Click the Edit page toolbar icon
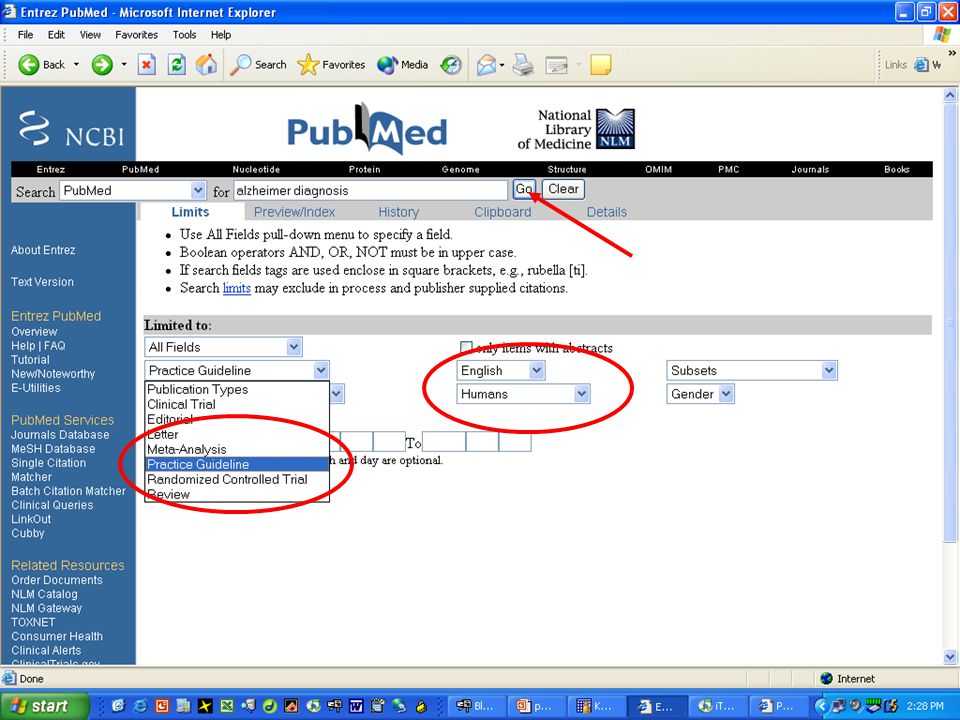 557,65
